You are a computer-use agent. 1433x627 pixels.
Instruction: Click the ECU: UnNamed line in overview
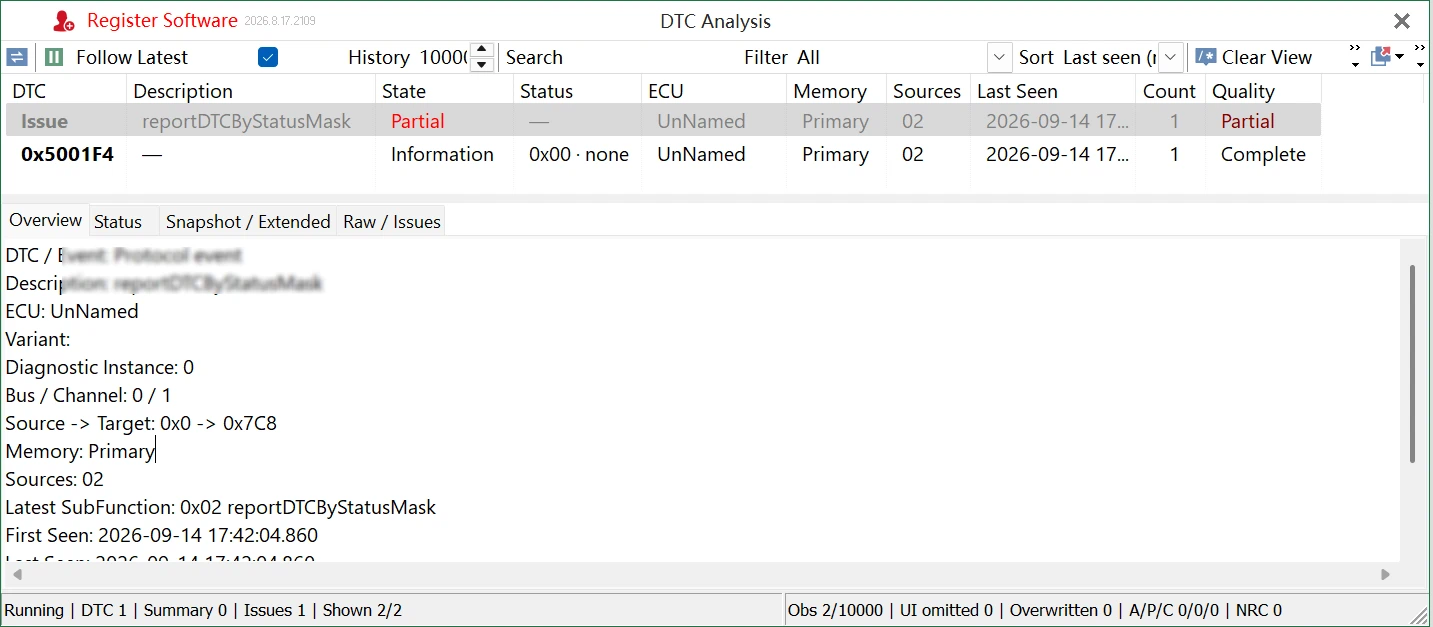pyautogui.click(x=72, y=311)
